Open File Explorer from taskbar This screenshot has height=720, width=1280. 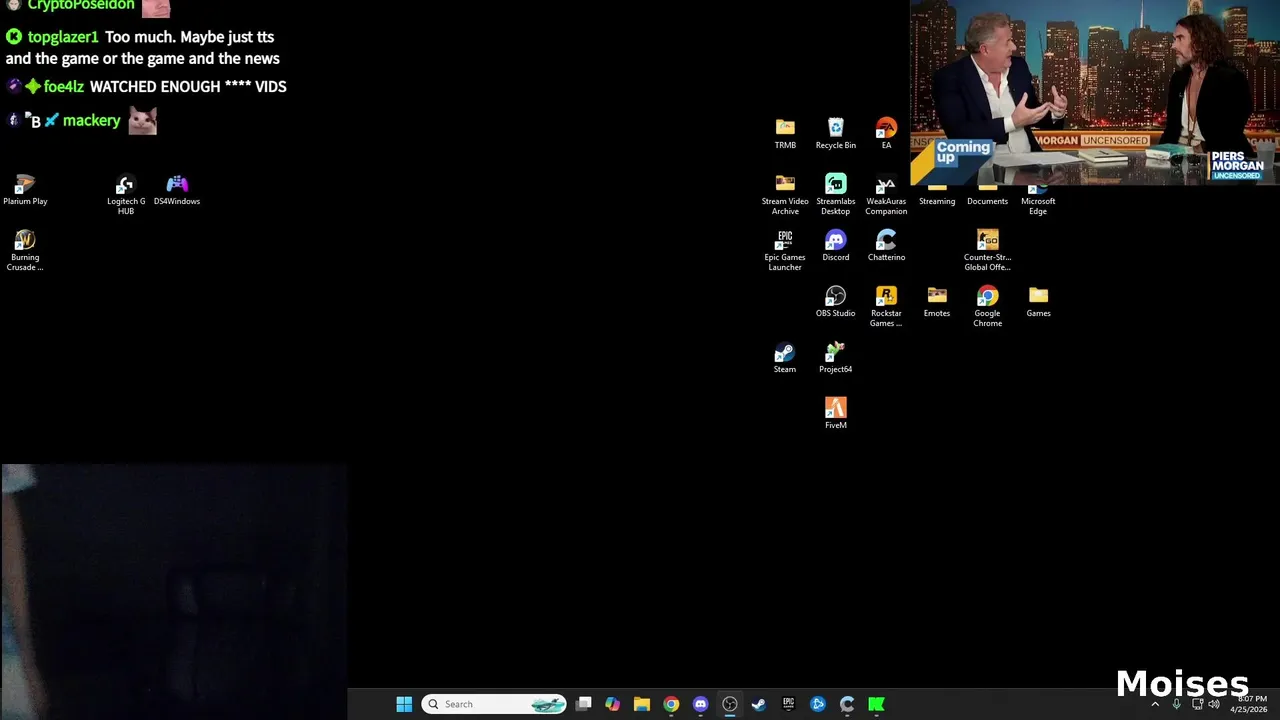coord(642,704)
